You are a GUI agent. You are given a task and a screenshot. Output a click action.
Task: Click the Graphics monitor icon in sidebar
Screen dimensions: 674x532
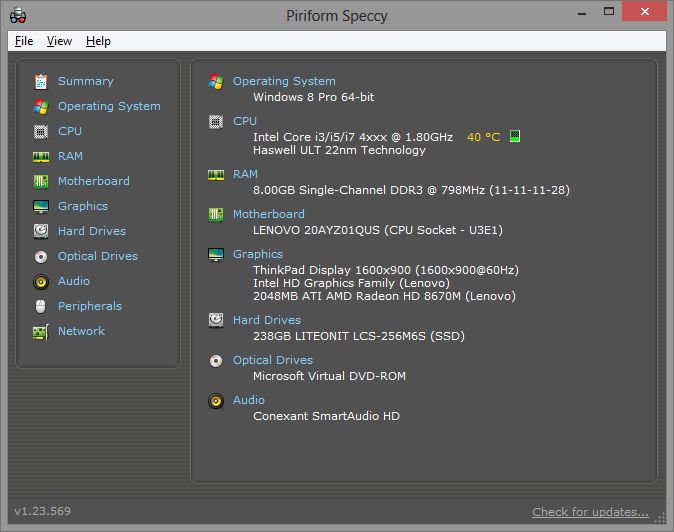[x=41, y=206]
